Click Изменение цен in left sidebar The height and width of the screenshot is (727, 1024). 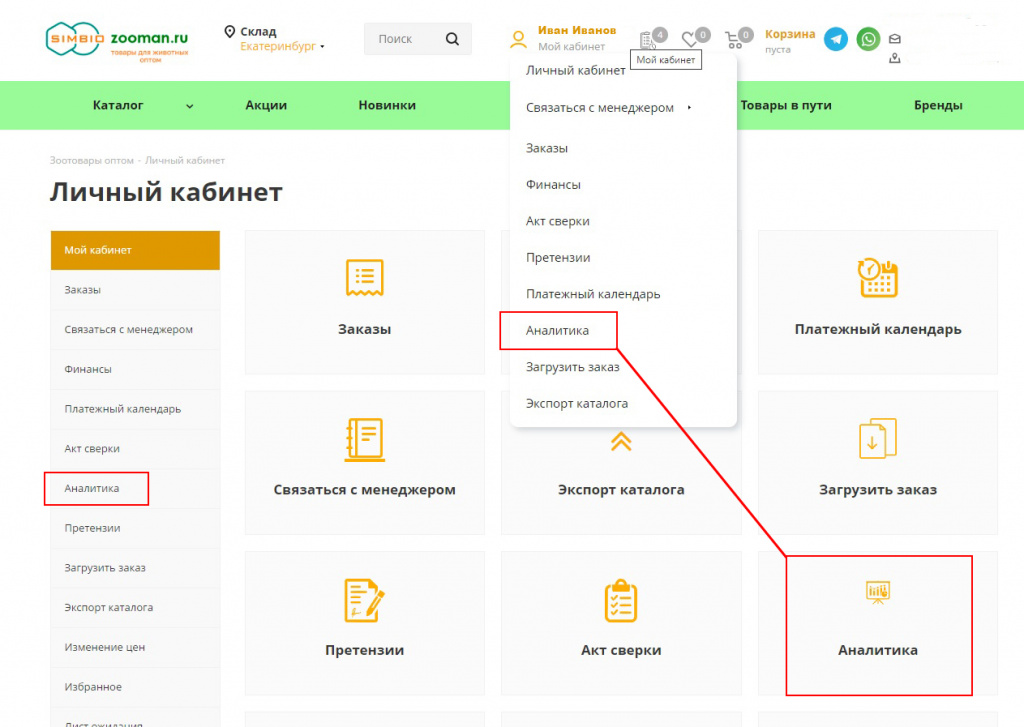[x=105, y=647]
